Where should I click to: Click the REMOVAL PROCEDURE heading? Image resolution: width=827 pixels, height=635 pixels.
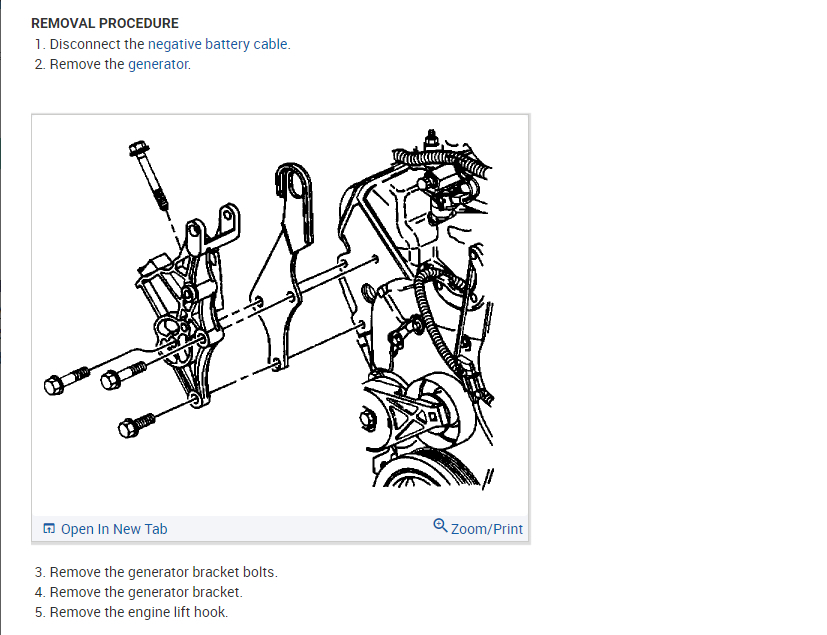(105, 24)
